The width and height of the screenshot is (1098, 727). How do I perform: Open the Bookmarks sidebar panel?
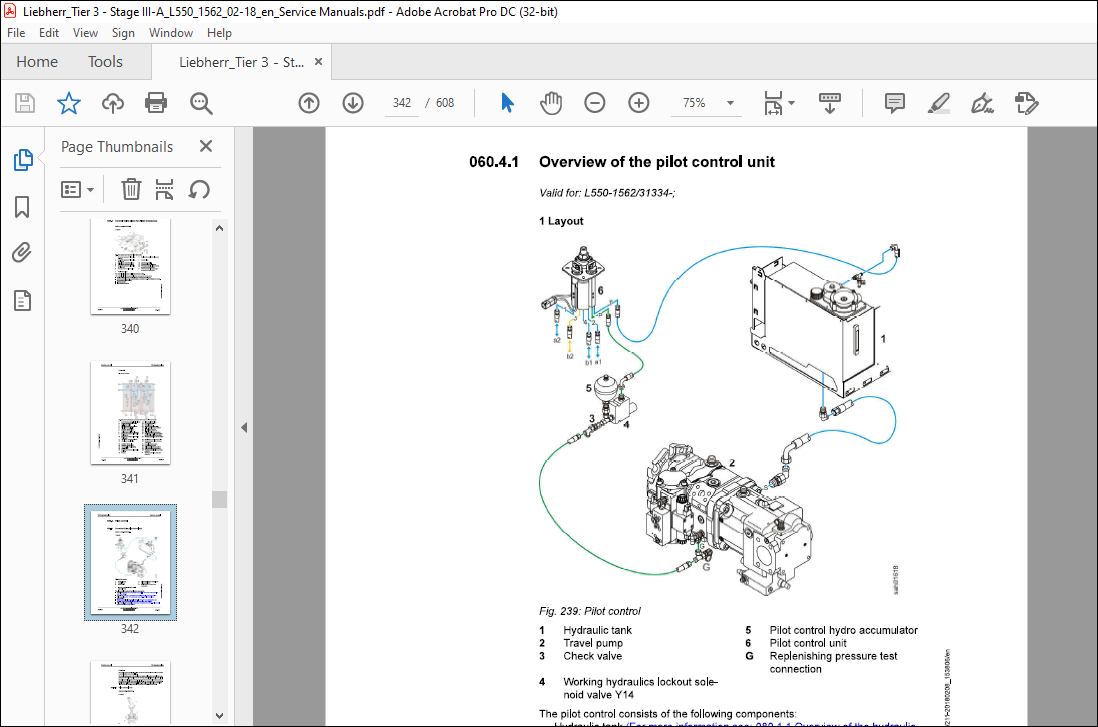(22, 207)
